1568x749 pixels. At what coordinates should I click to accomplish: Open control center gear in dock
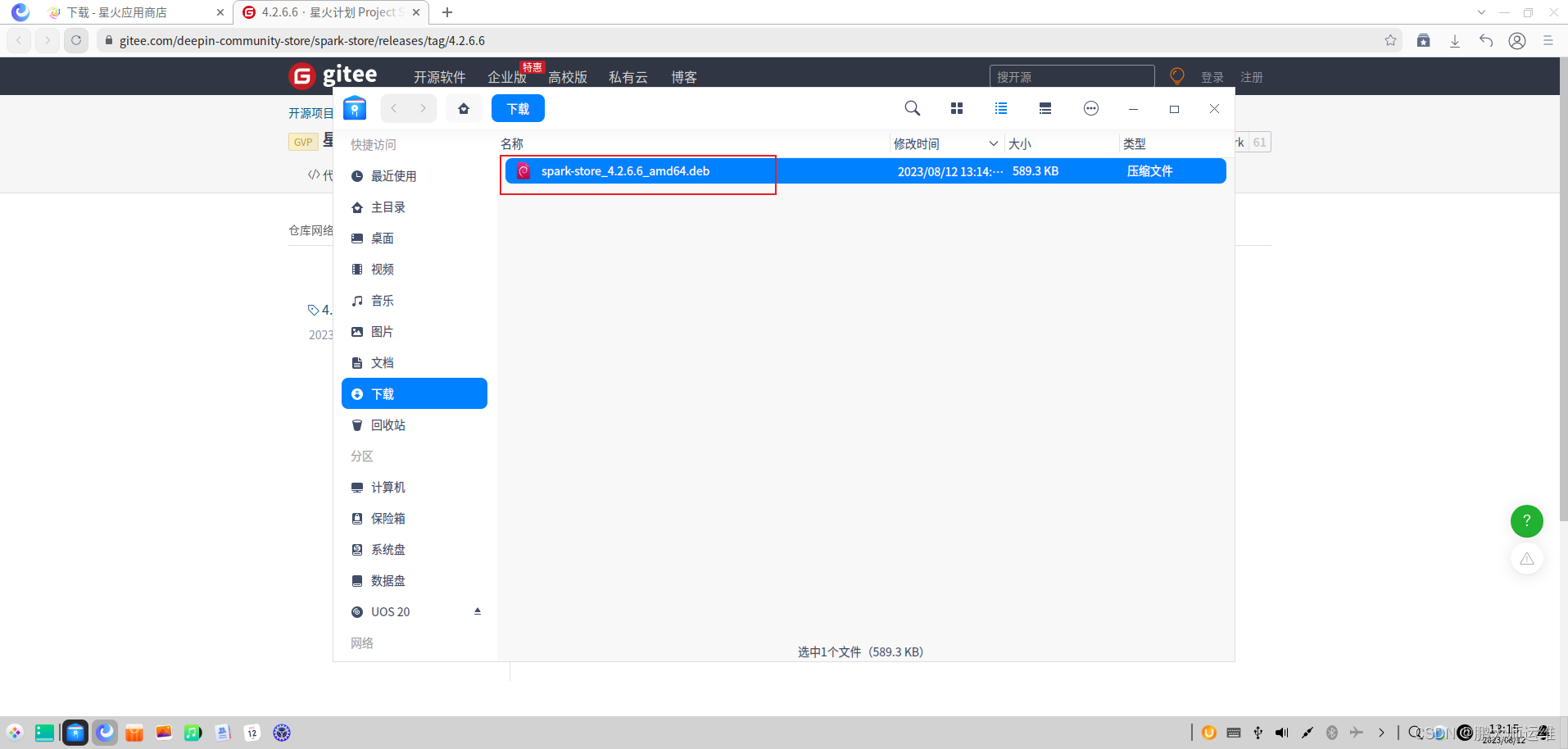(282, 733)
